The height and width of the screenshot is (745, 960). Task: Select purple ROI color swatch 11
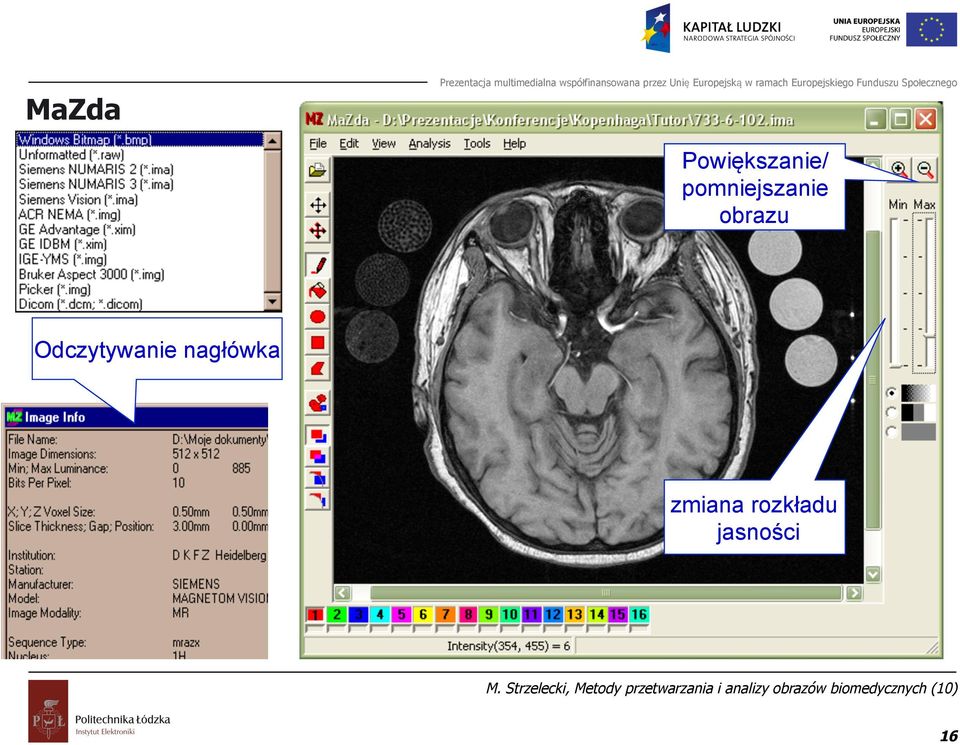[531, 614]
